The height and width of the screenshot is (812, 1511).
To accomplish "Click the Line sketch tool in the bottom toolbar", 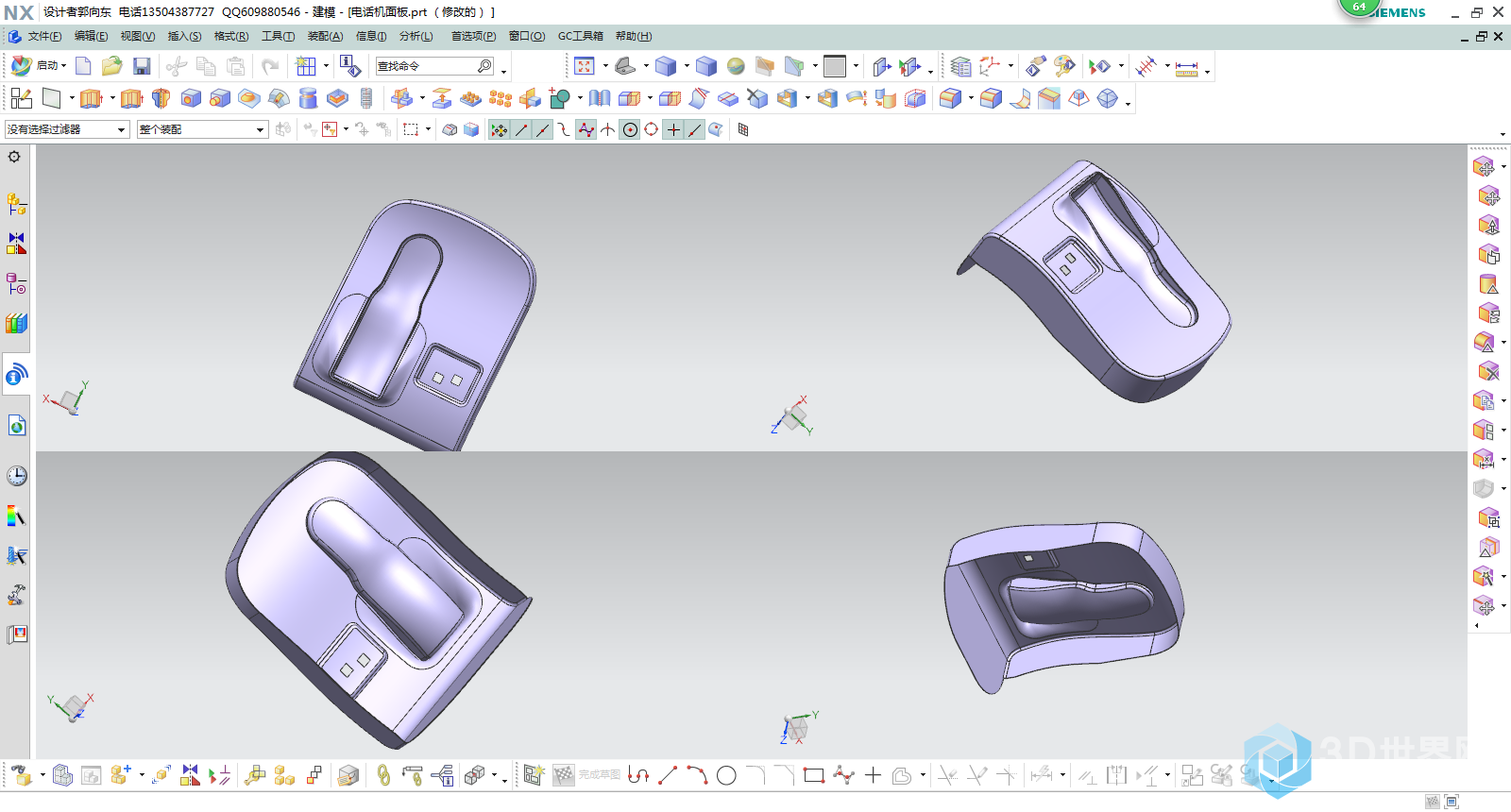I will 668,775.
